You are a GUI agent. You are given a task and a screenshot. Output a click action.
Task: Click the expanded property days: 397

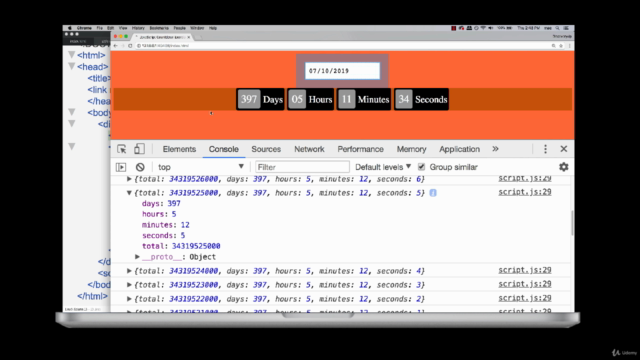tap(161, 203)
